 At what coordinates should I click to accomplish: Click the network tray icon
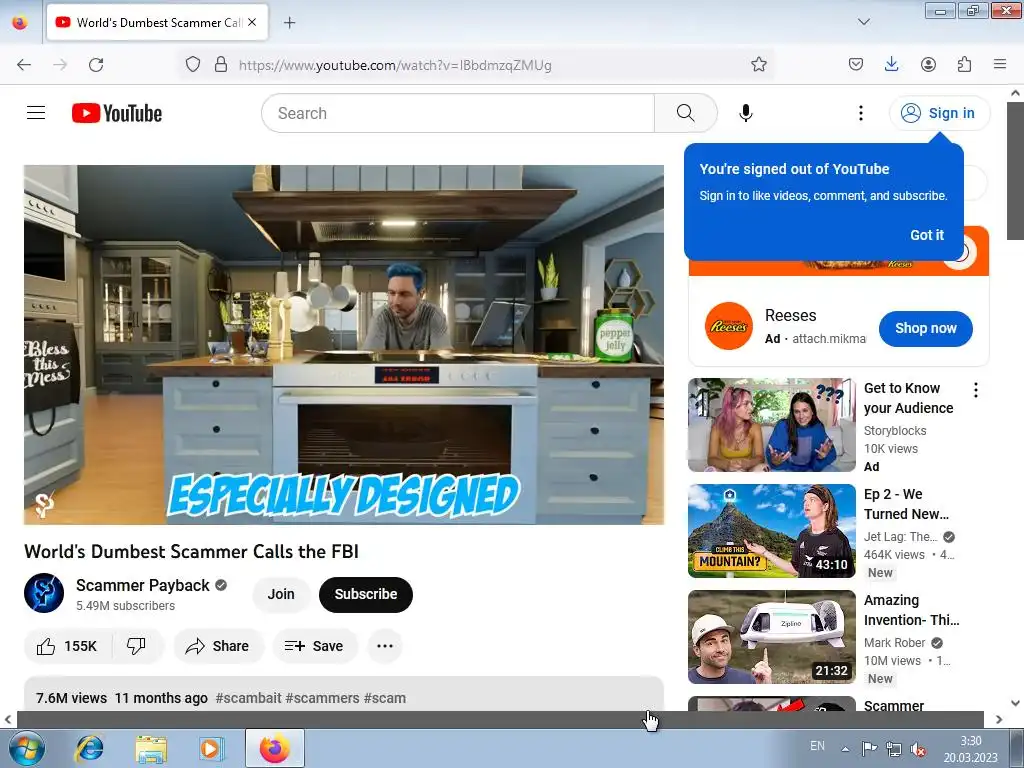point(893,749)
